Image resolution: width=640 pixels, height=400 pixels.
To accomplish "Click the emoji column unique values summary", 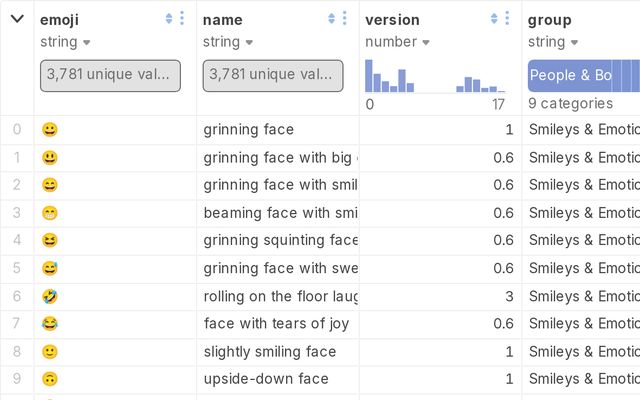I will point(110,76).
